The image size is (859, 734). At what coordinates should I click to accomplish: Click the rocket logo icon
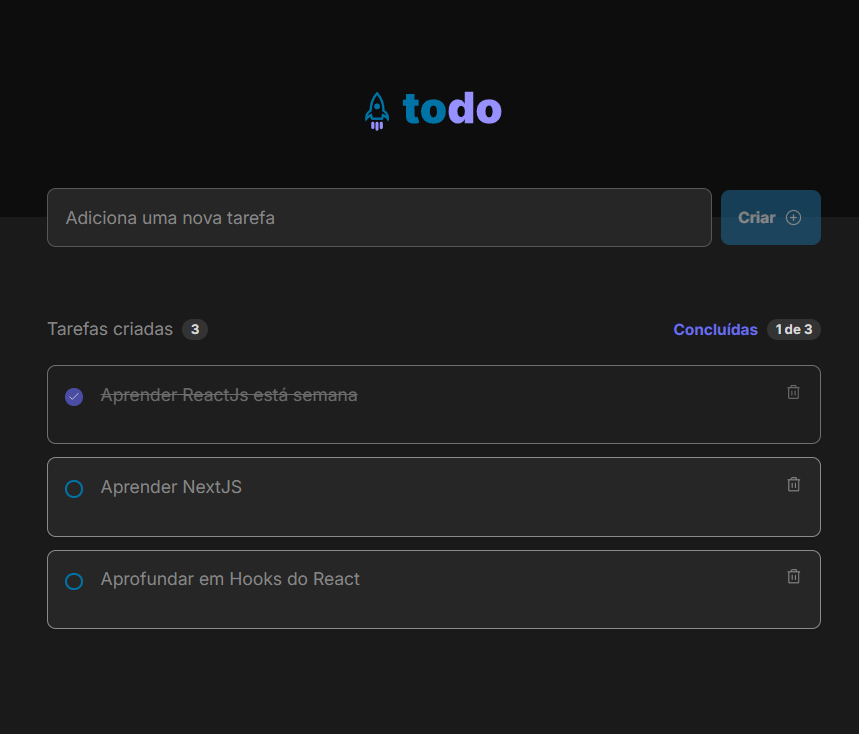[377, 111]
